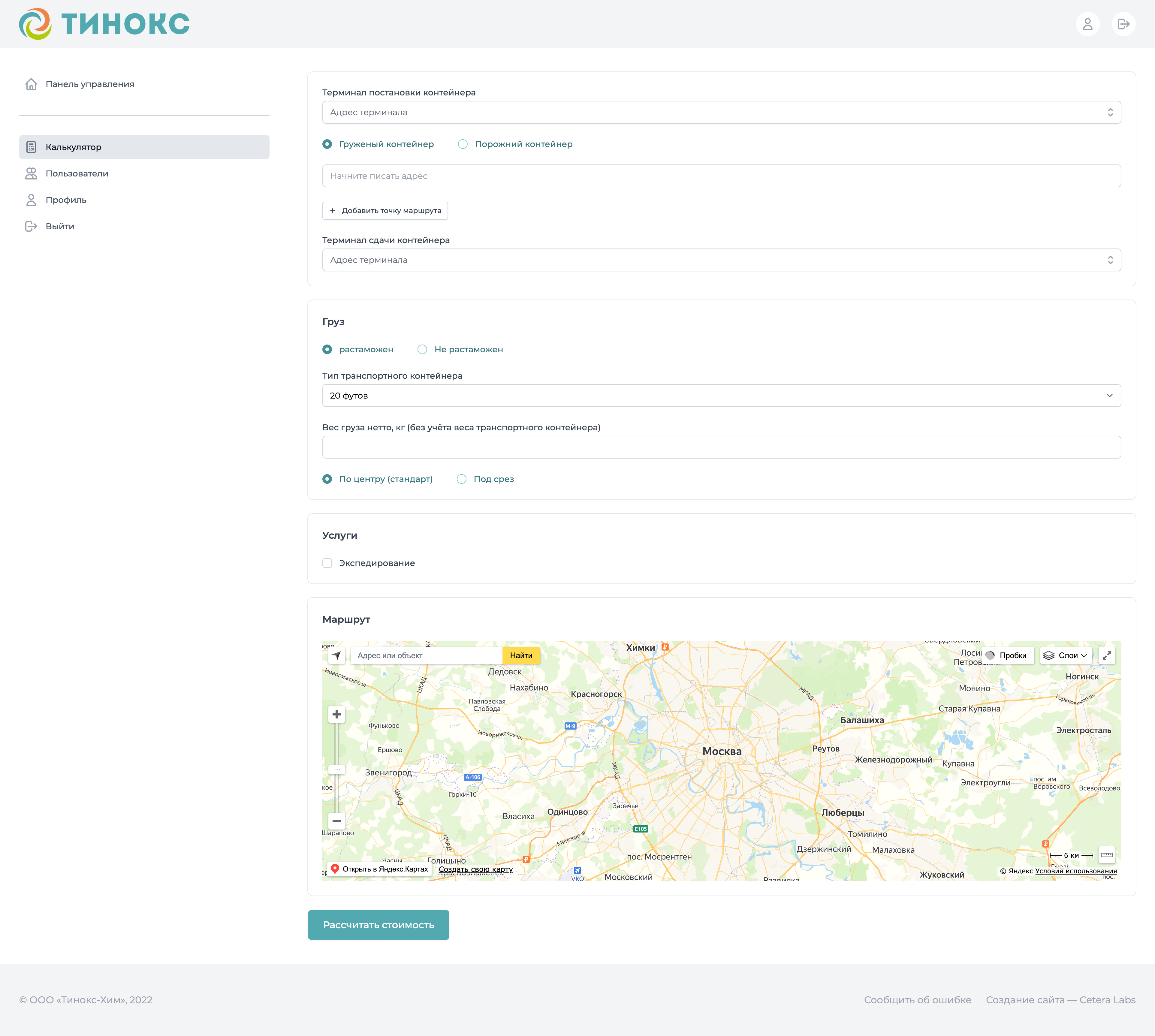This screenshot has width=1155, height=1036.
Task: Click the map zoom slider handle
Action: tap(336, 770)
